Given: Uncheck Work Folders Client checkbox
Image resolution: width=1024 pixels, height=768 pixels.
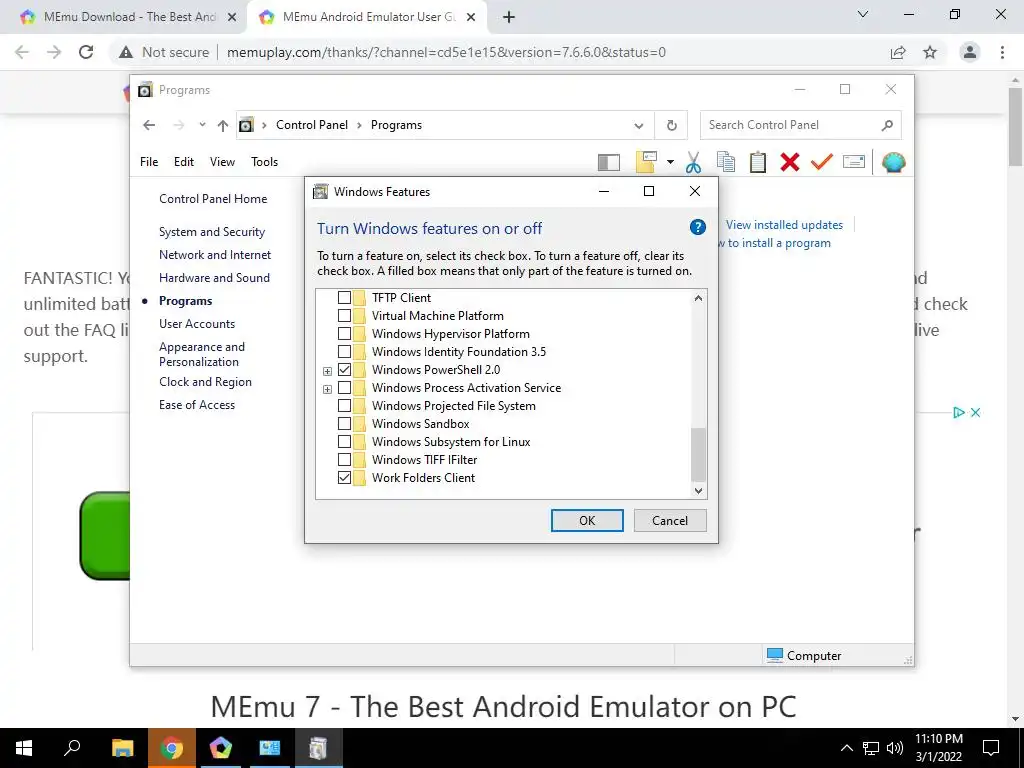Looking at the screenshot, I should coord(344,477).
